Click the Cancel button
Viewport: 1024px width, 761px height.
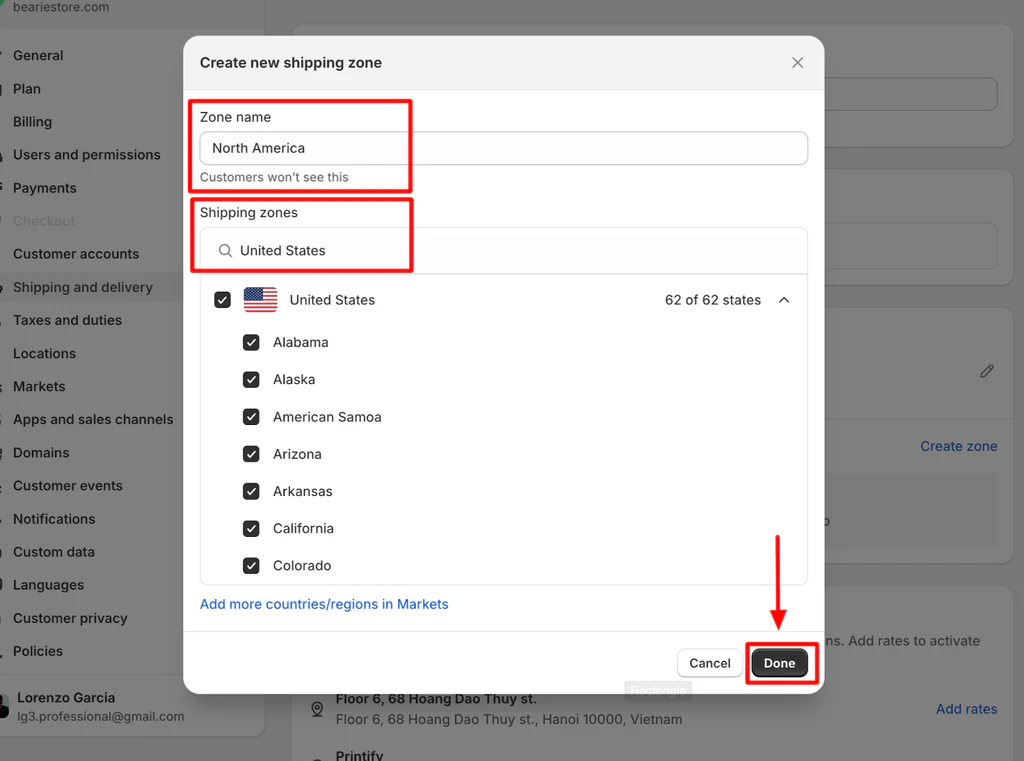(710, 663)
